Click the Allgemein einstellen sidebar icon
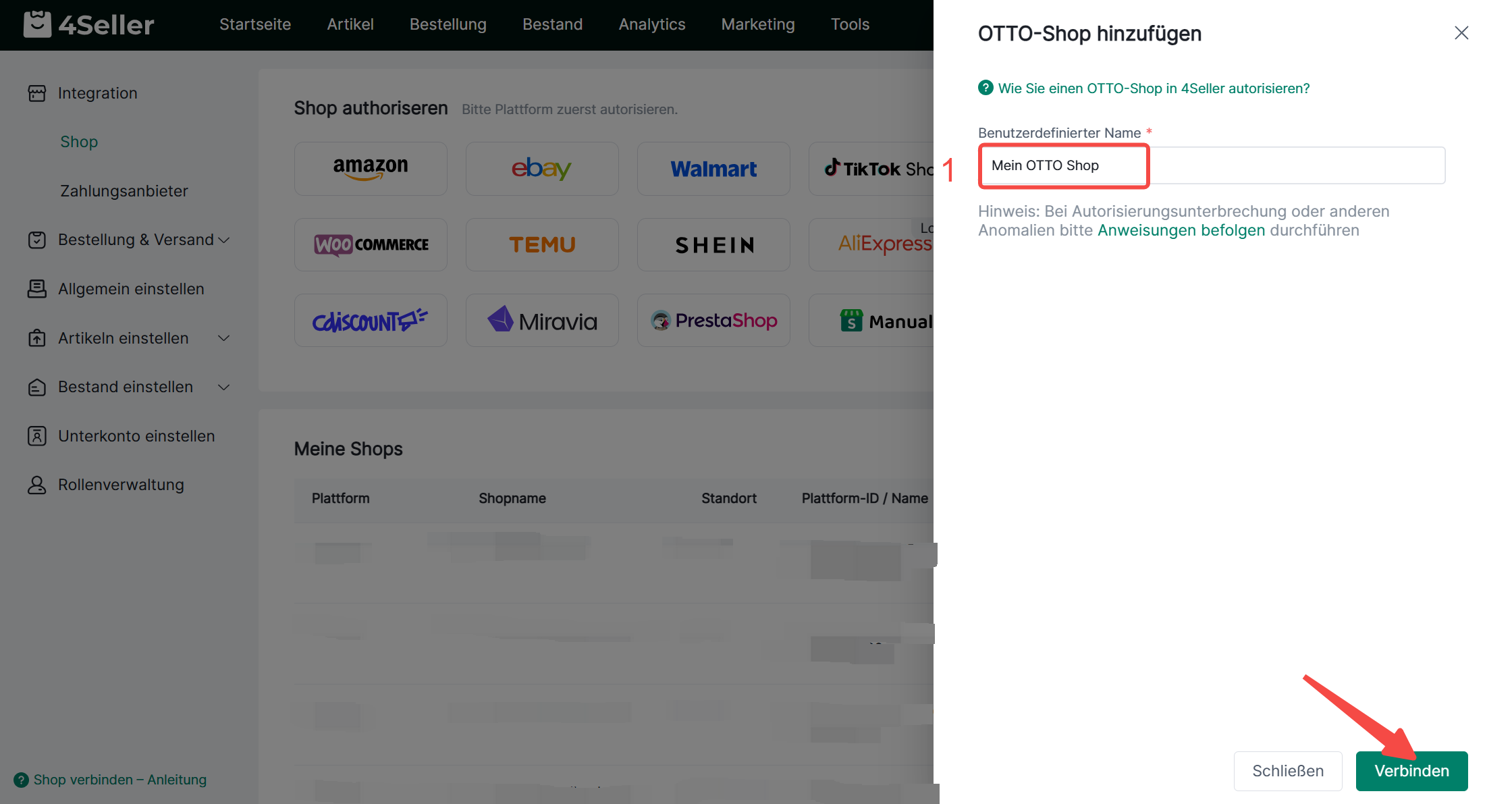 [x=37, y=289]
